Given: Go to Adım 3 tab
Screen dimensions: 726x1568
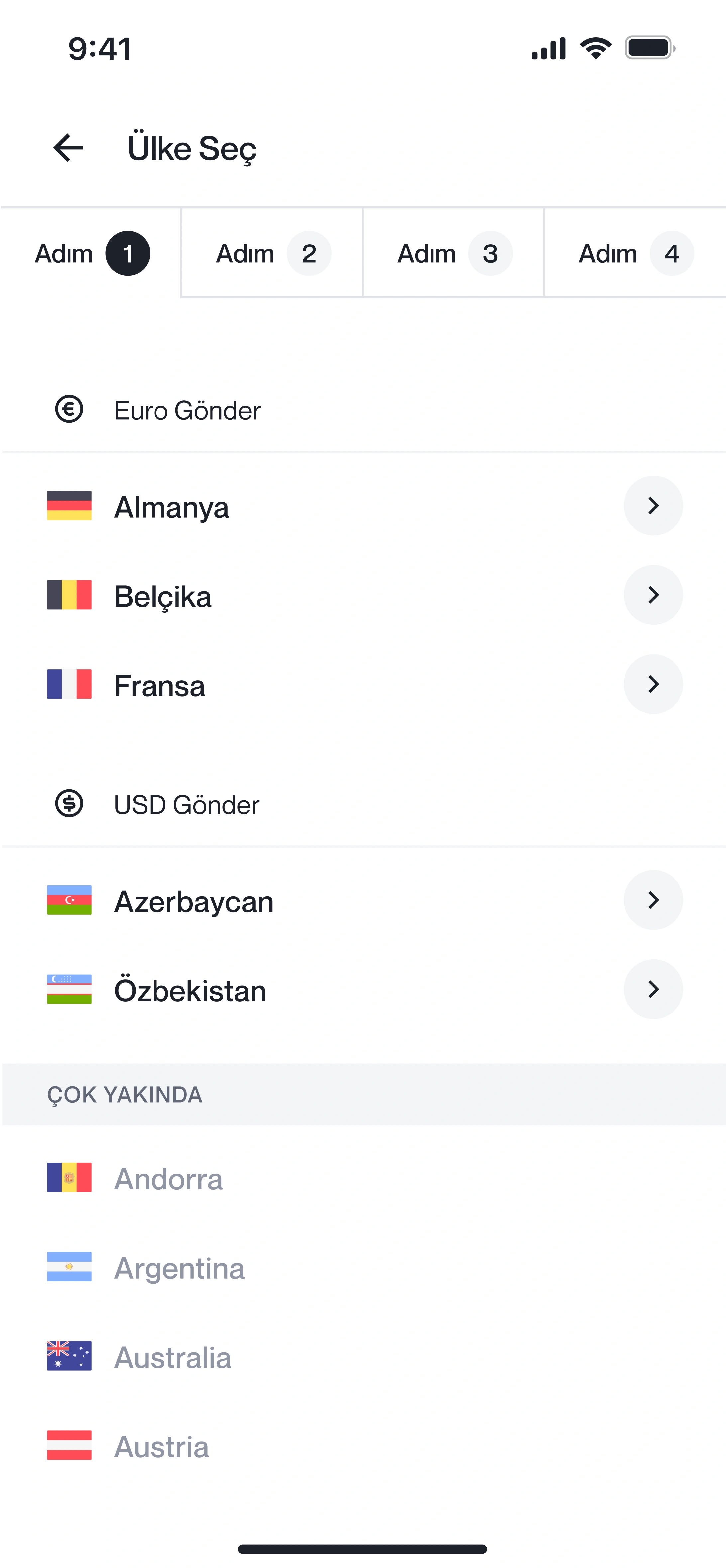Looking at the screenshot, I should click(x=454, y=253).
